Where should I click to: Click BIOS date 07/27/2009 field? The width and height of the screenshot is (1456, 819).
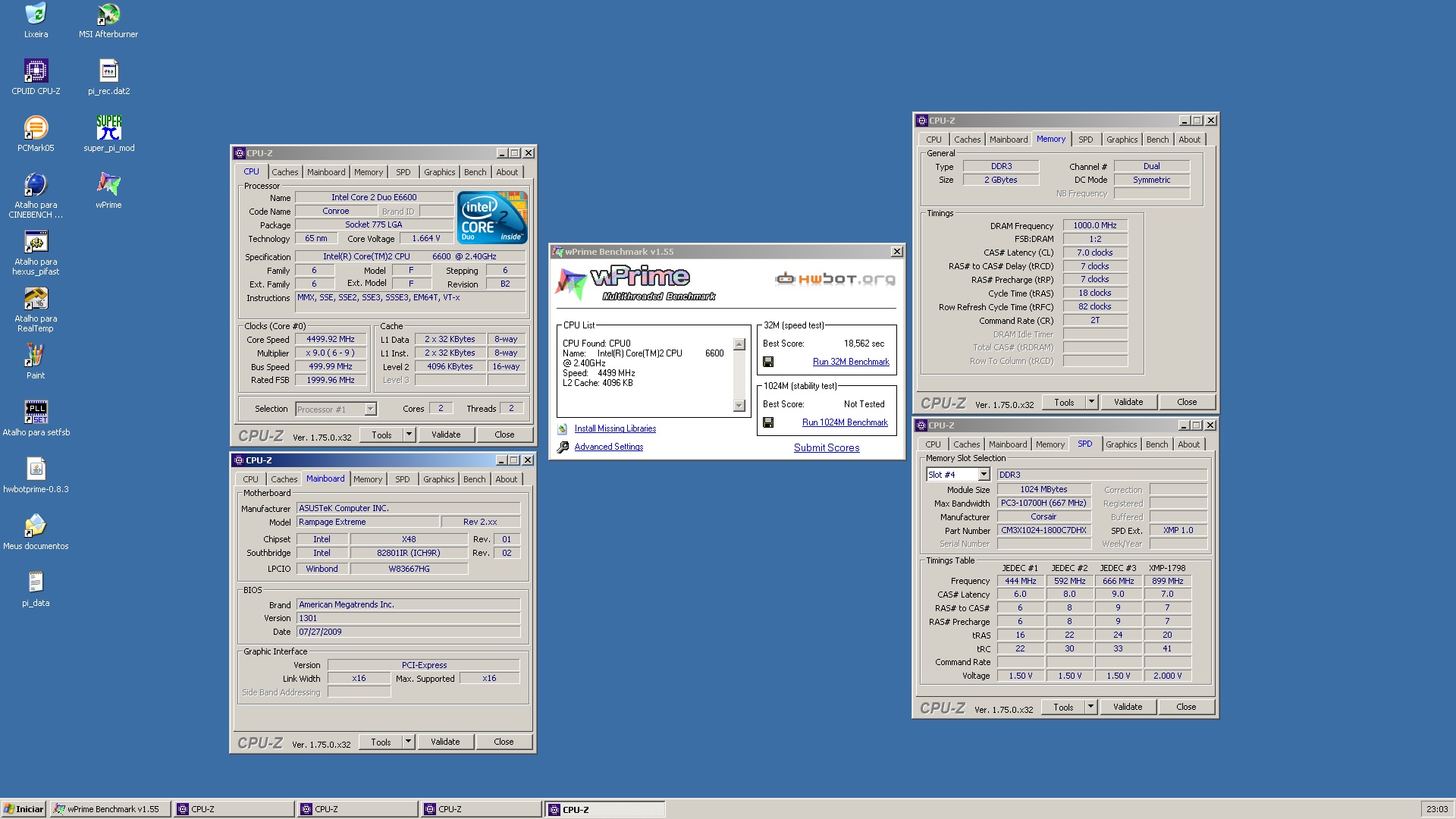click(408, 632)
